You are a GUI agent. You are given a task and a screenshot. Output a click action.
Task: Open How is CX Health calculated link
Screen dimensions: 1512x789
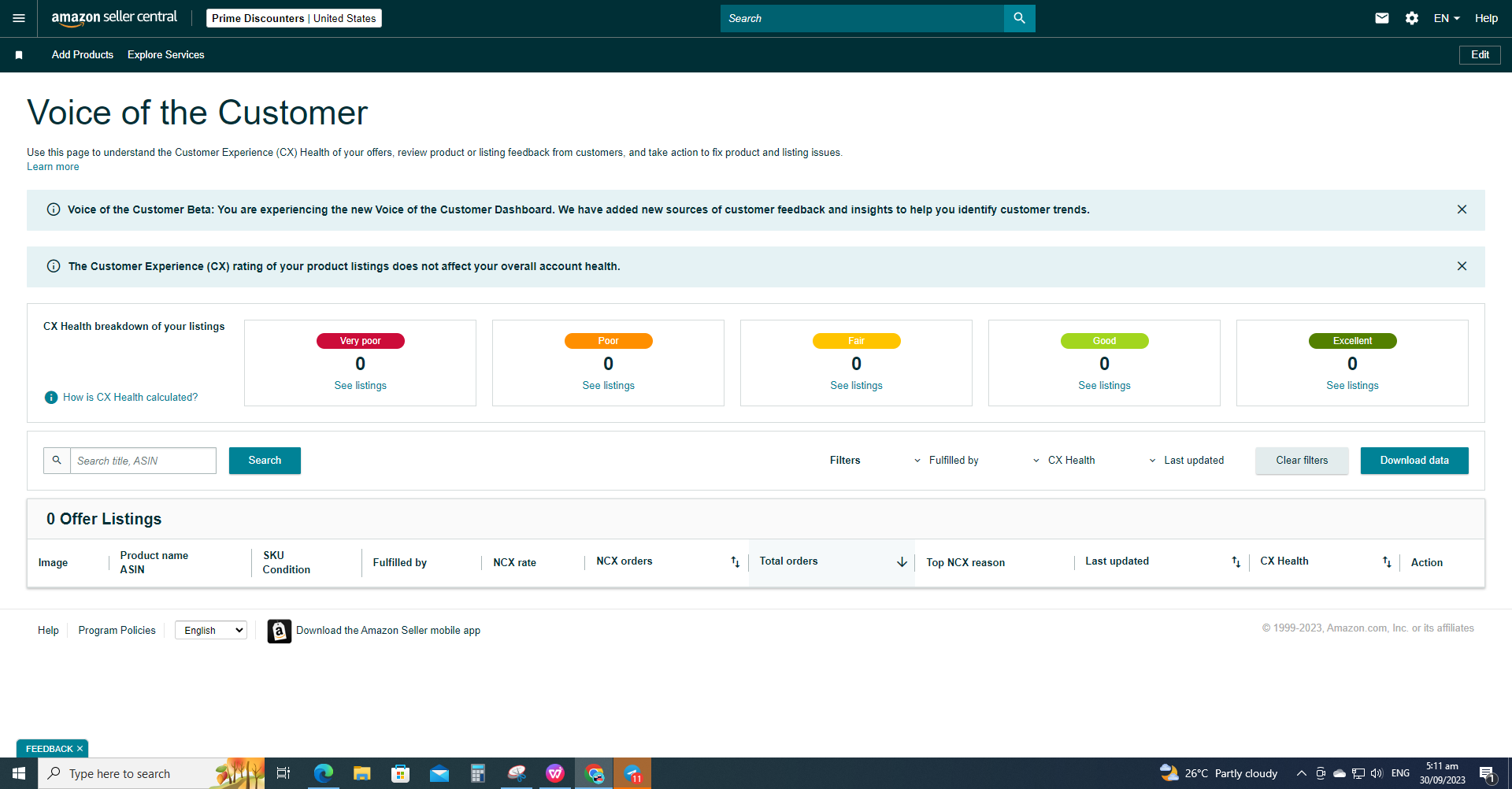click(x=130, y=398)
